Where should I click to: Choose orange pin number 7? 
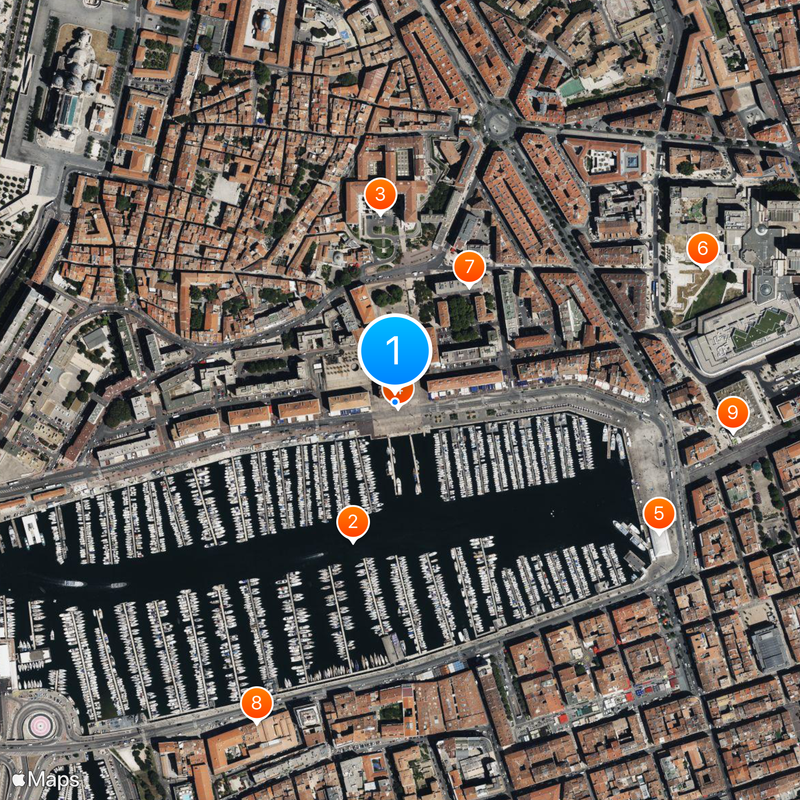(x=469, y=267)
